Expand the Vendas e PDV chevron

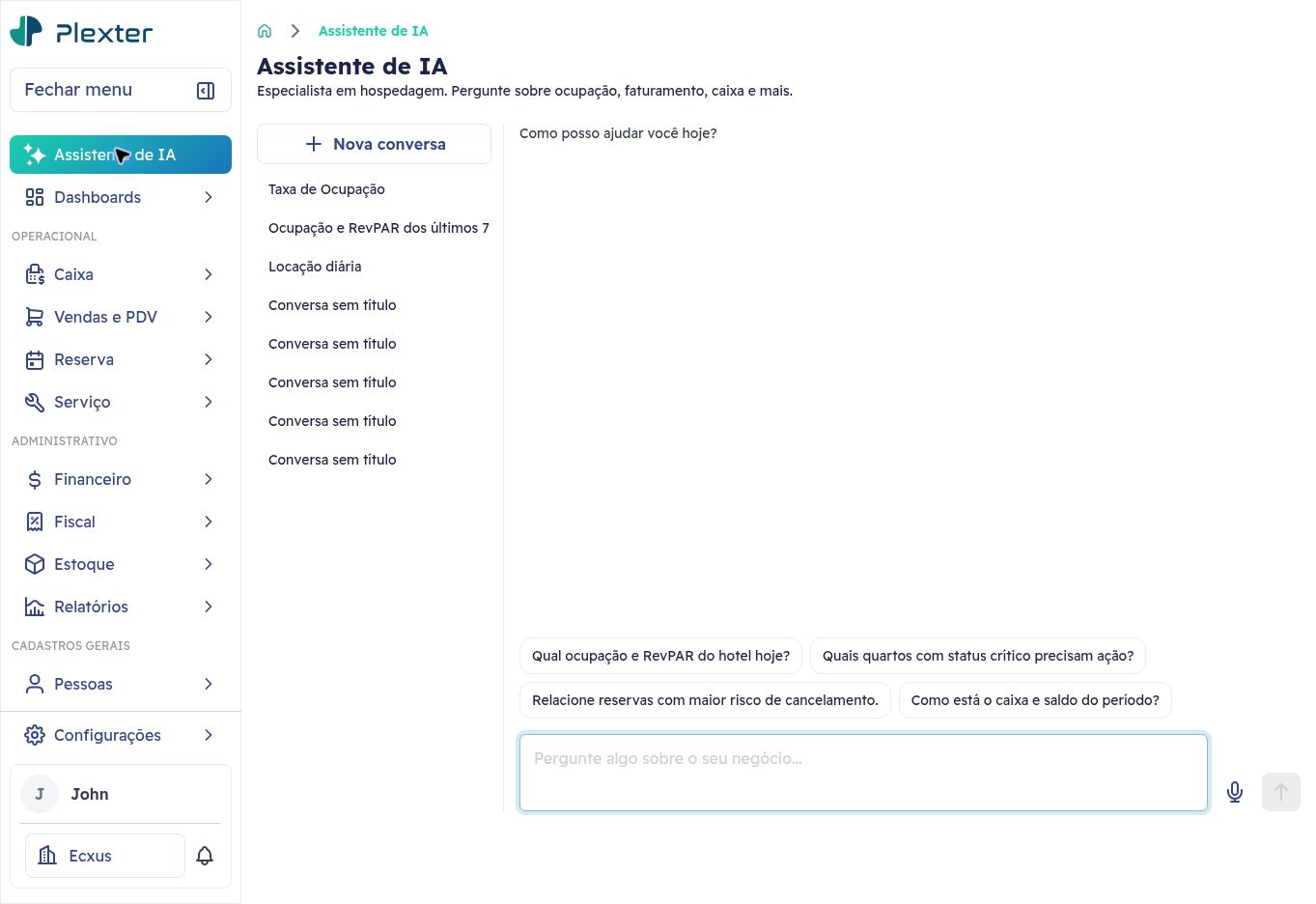tap(209, 317)
